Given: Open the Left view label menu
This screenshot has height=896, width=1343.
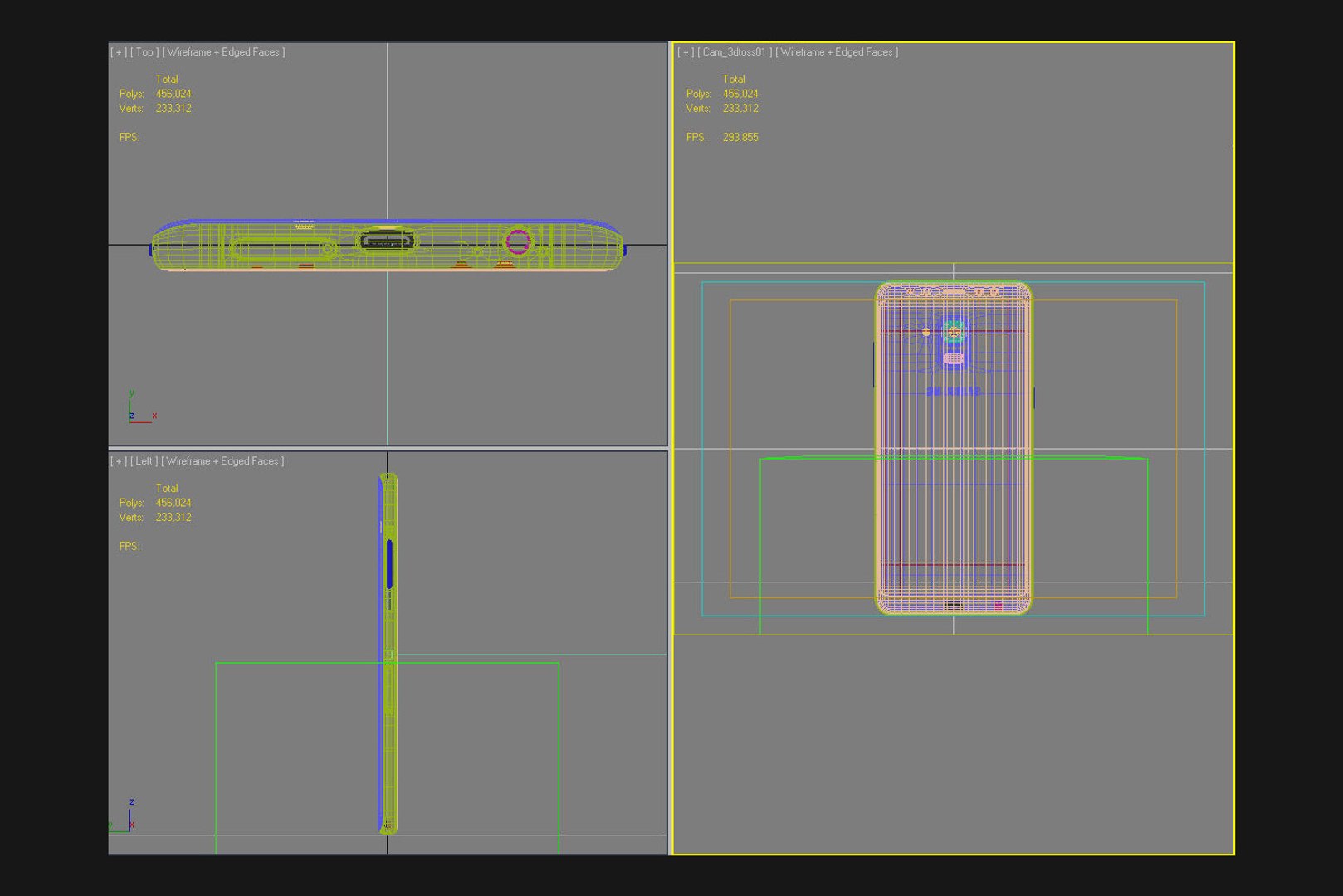Looking at the screenshot, I should (x=144, y=461).
